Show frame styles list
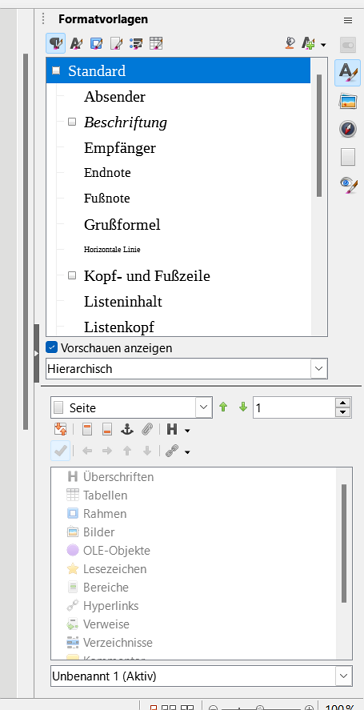This screenshot has height=710, width=364. pos(96,43)
